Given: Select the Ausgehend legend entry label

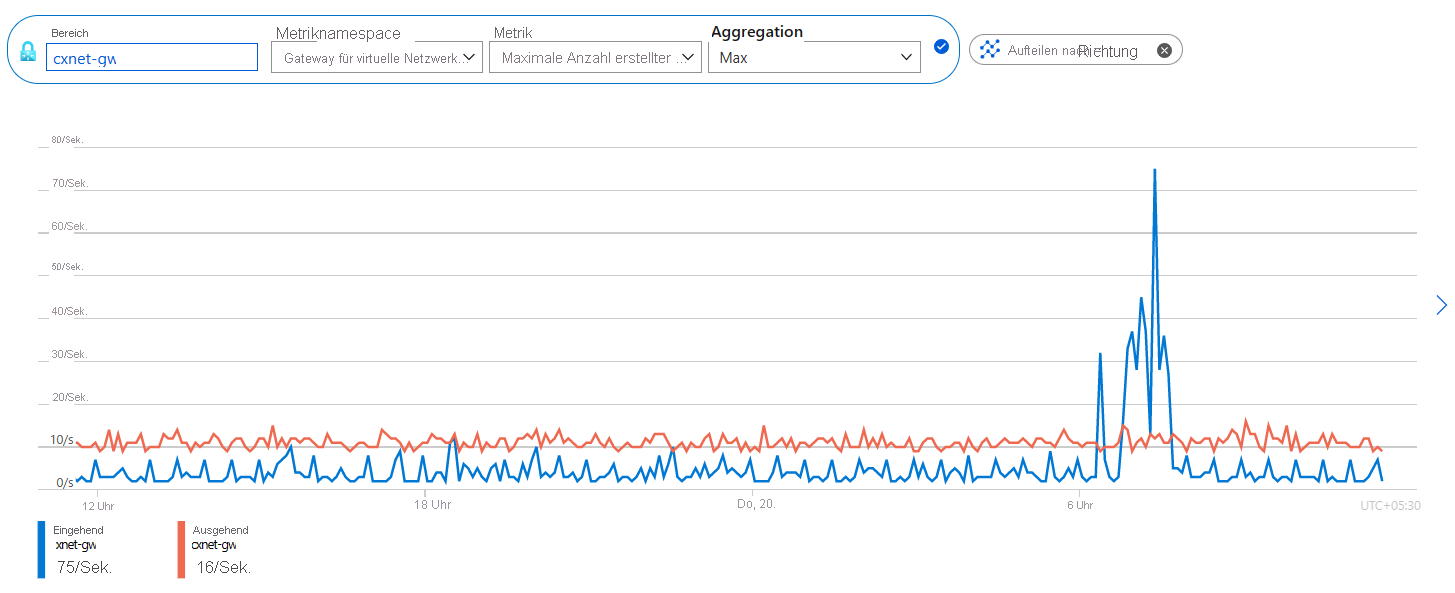Looking at the screenshot, I should [220, 530].
